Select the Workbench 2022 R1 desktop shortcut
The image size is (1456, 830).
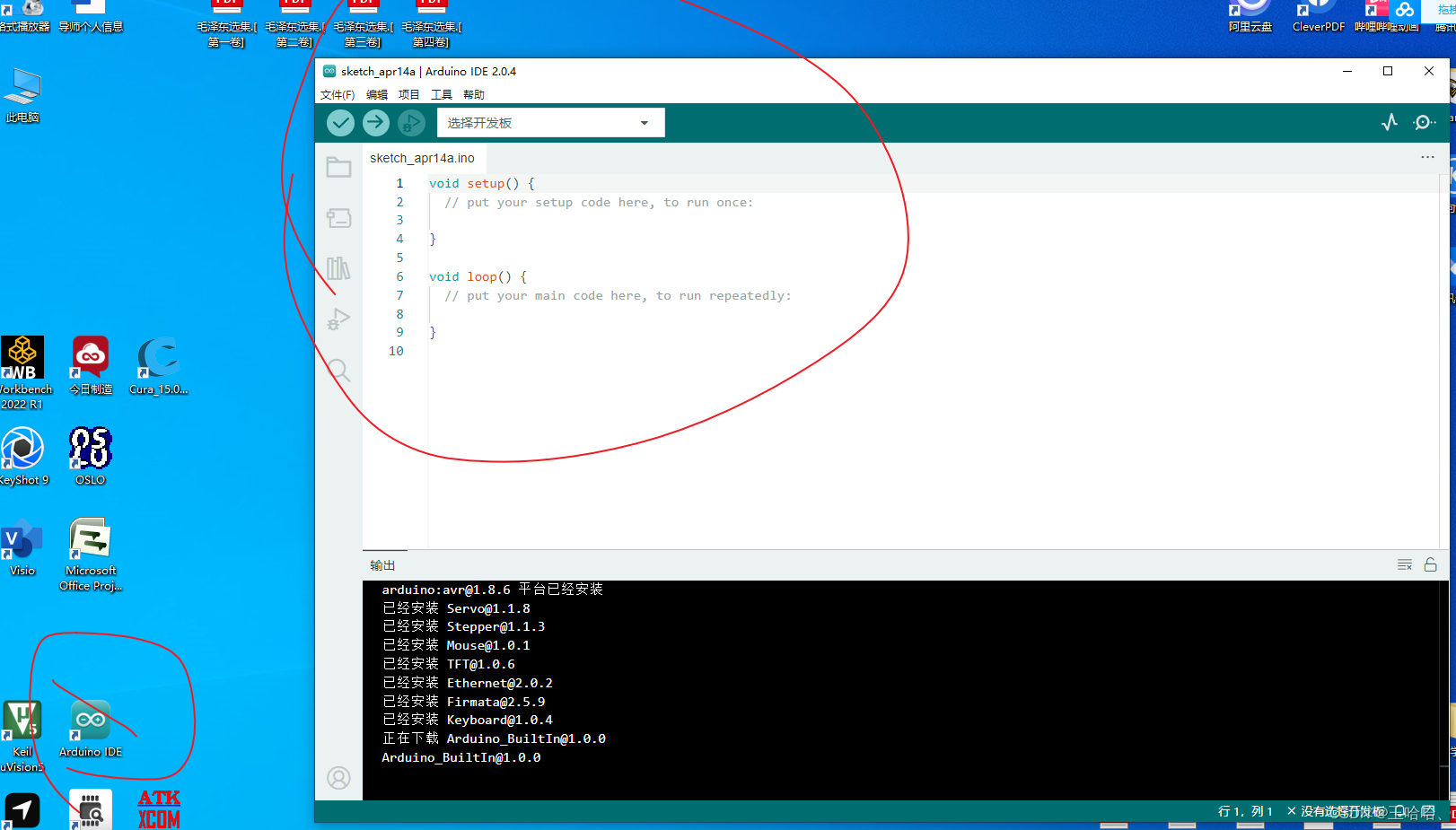tap(23, 372)
